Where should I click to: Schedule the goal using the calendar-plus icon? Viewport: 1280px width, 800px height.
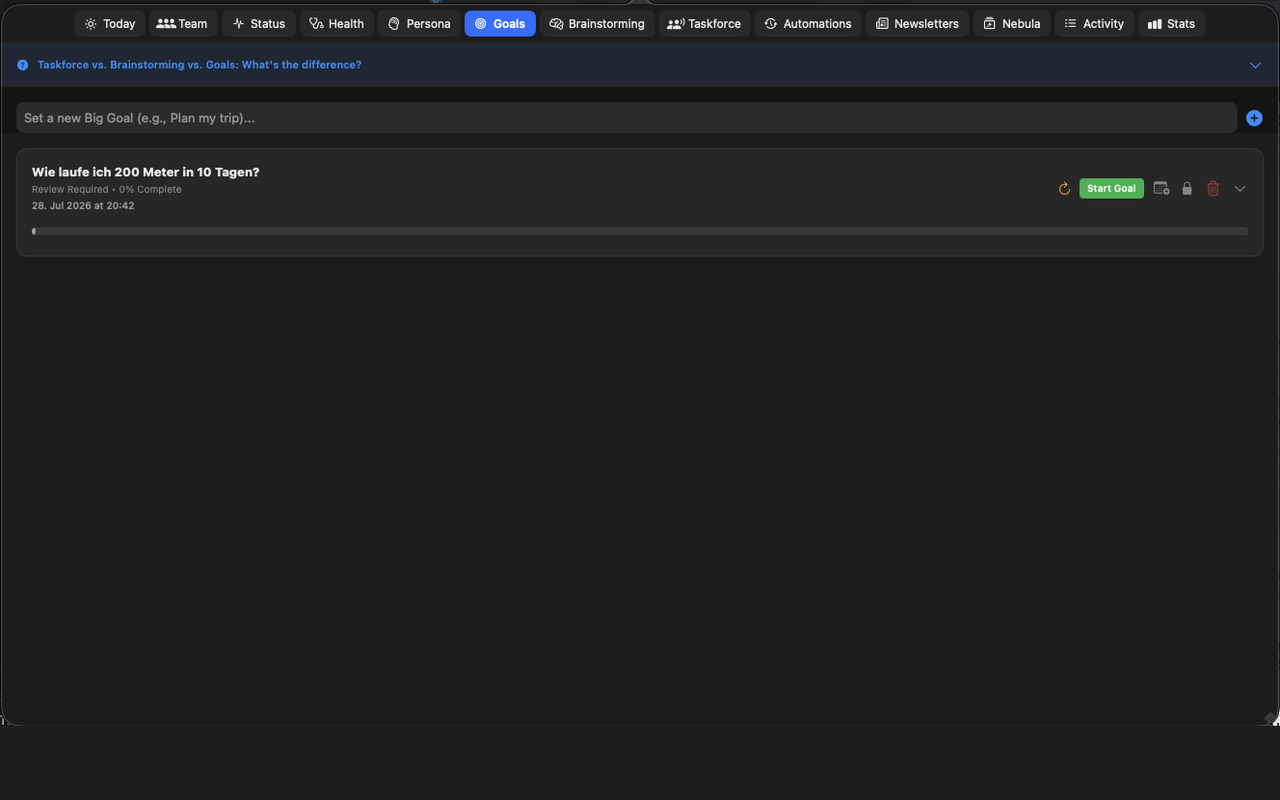(x=1161, y=189)
